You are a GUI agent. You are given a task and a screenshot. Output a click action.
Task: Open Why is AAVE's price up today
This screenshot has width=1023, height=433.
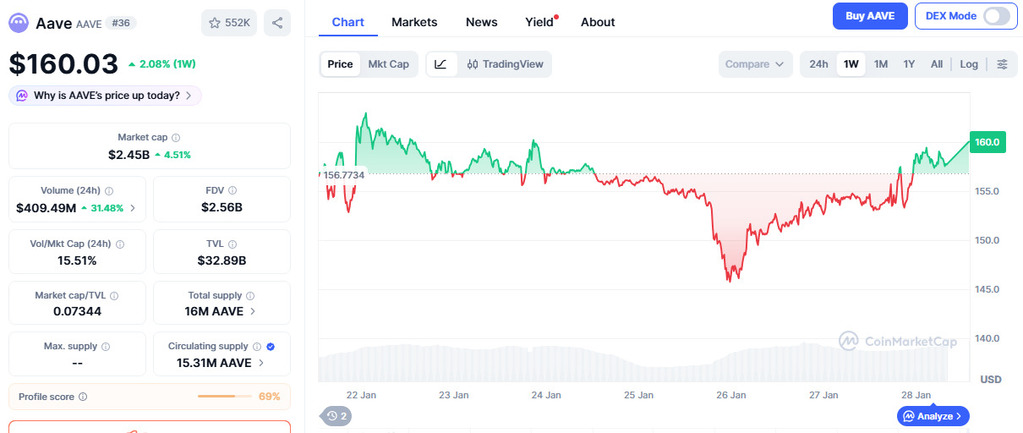click(105, 95)
